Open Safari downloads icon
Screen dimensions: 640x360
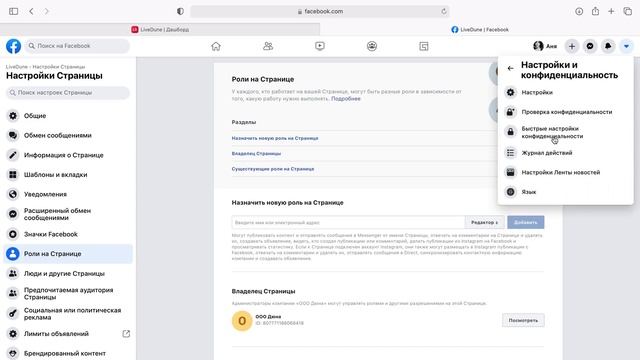pos(579,11)
